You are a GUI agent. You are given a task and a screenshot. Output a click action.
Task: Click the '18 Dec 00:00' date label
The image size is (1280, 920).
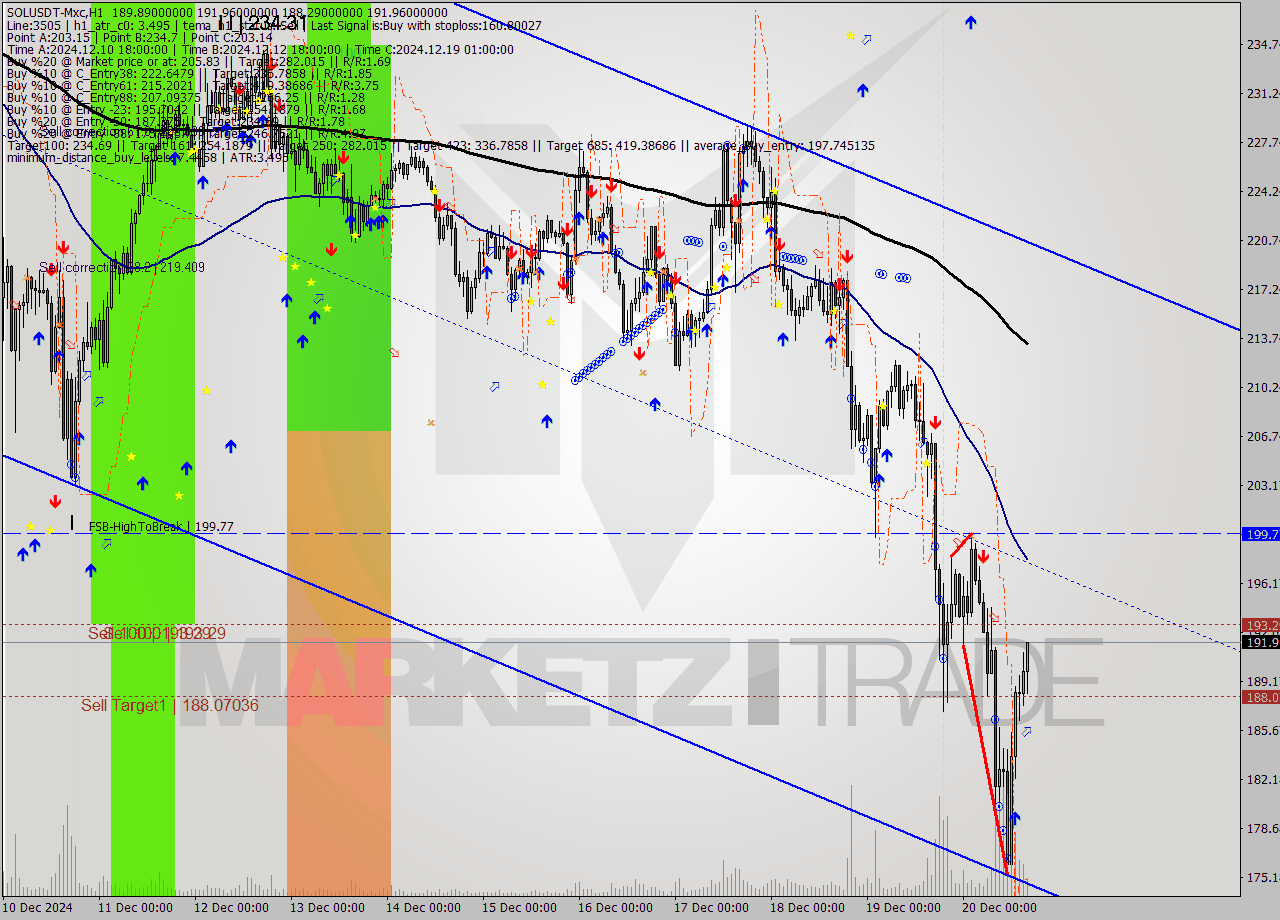tap(807, 908)
